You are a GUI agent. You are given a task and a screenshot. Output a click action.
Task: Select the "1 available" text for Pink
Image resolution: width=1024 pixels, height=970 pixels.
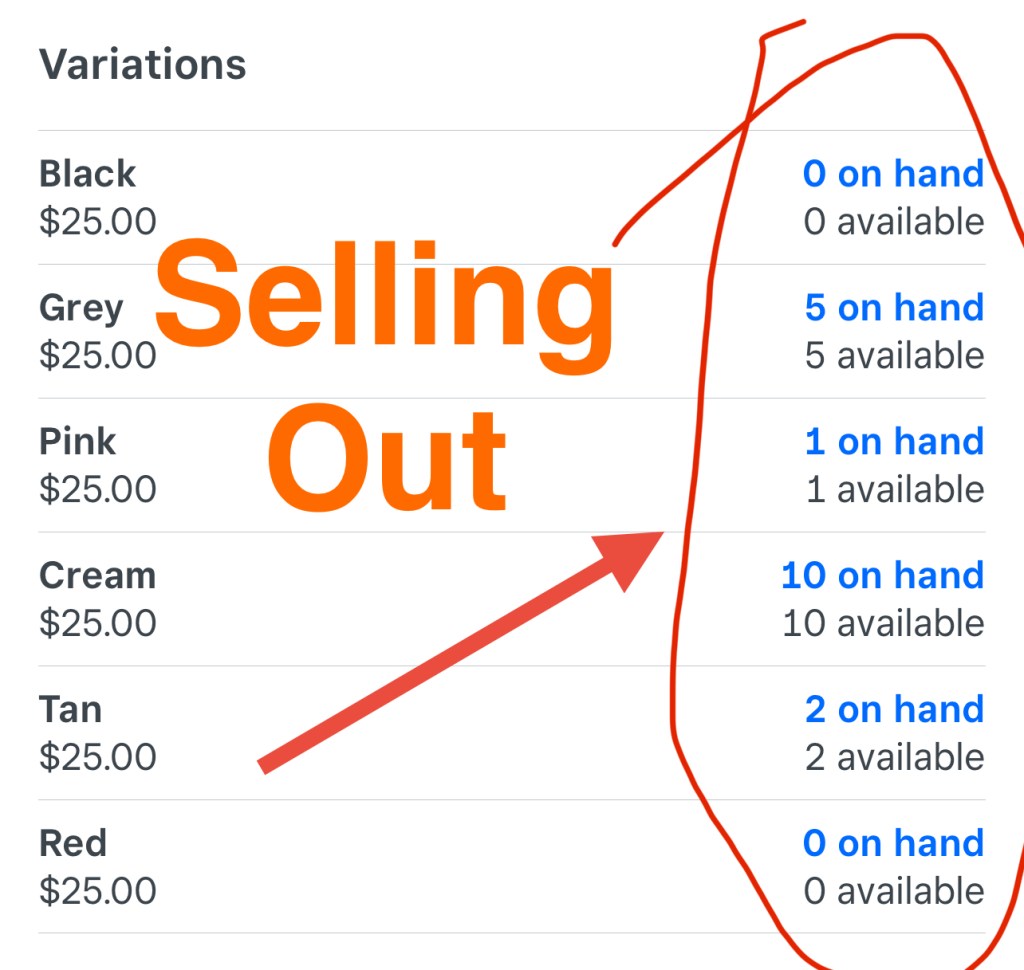tap(894, 490)
